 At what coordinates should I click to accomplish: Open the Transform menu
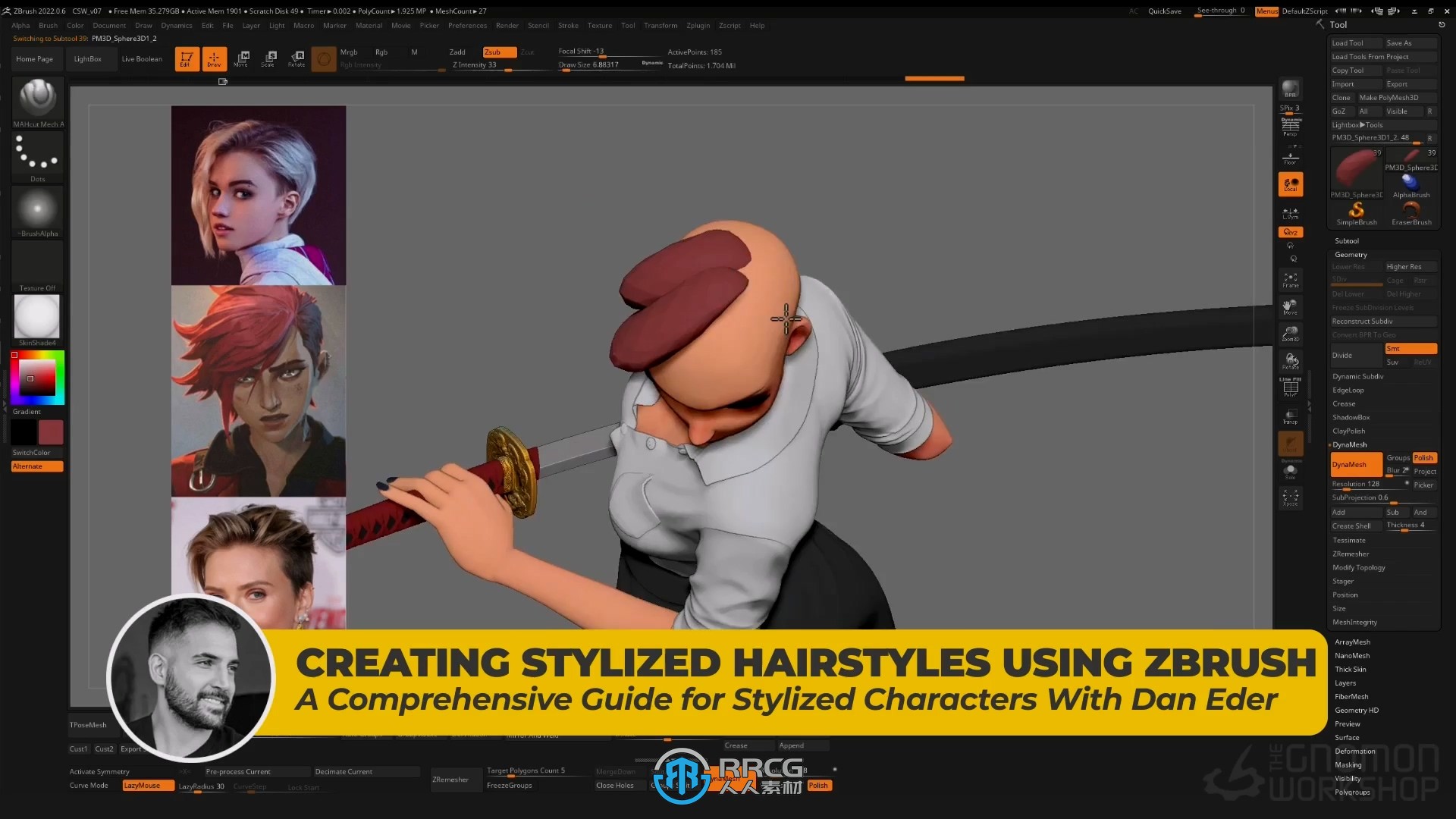(x=661, y=26)
